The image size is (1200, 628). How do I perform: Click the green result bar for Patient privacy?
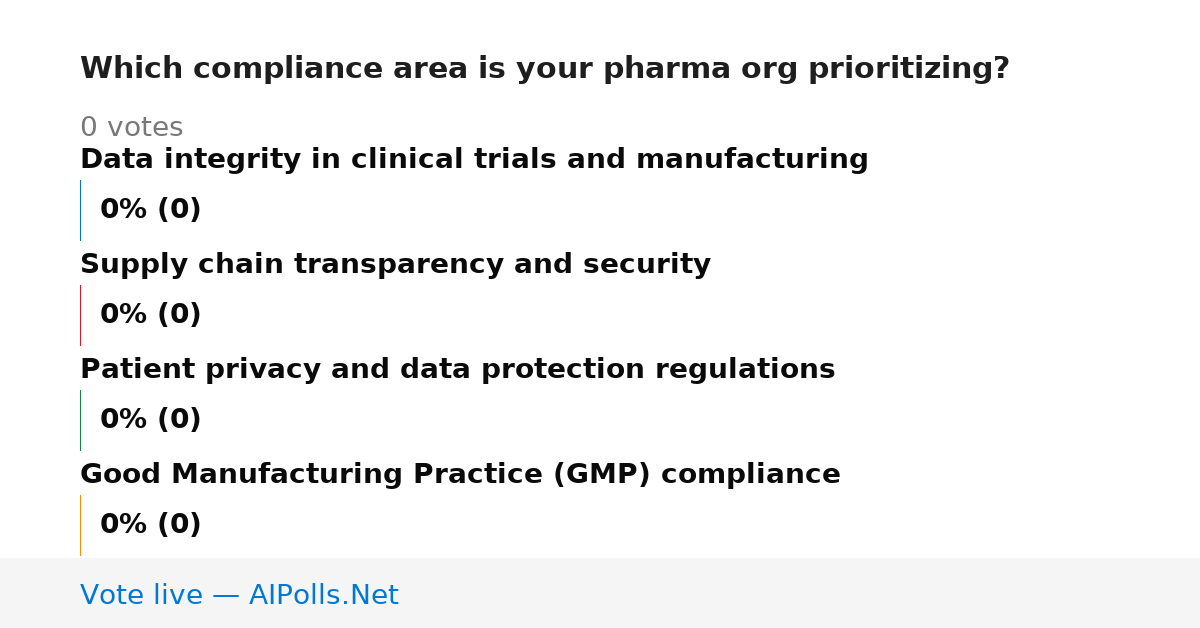point(81,420)
